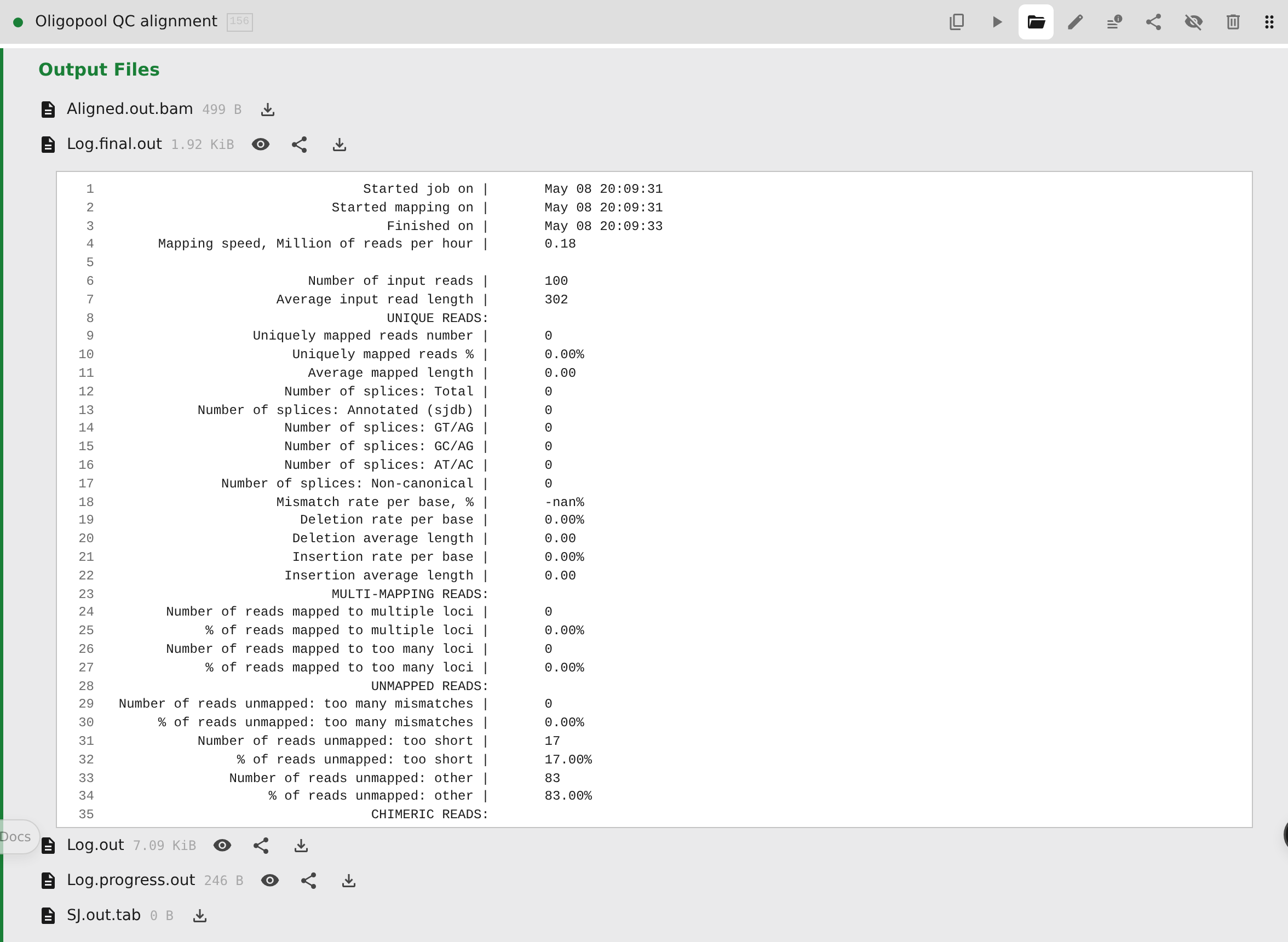Click the unmapped other value 83.00%
This screenshot has width=1288, height=942.
[568, 795]
